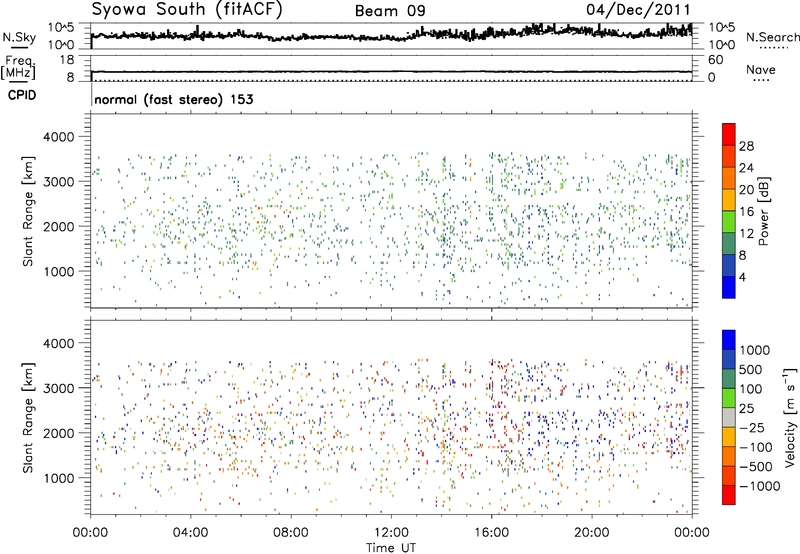The width and height of the screenshot is (800, 554).
Task: Click the '4000' tick on power panel
Action: 59,137
